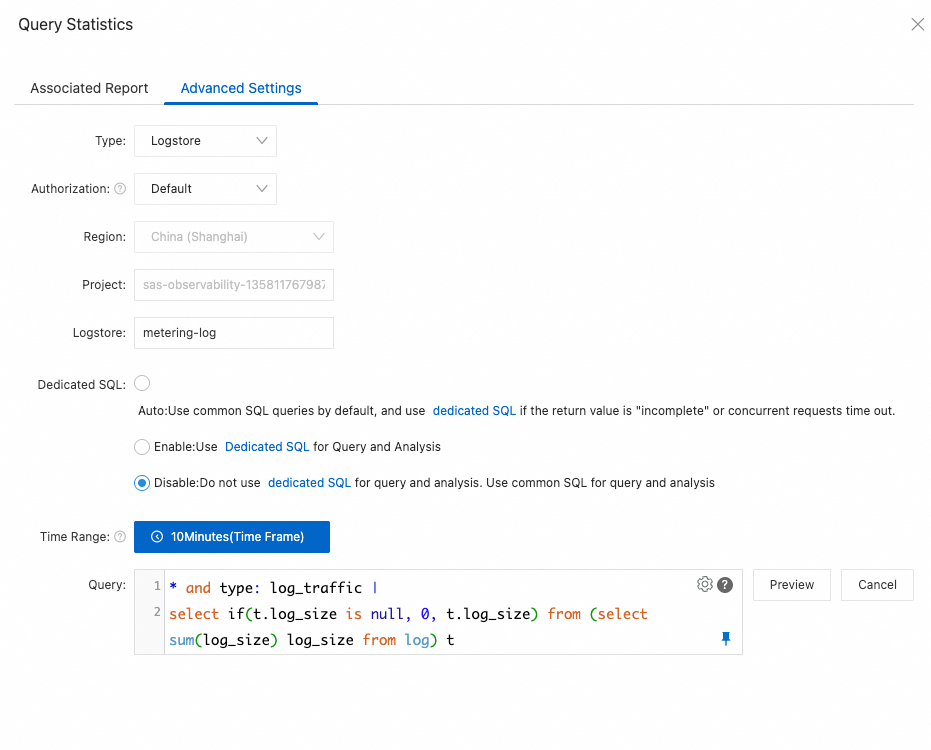The image size is (931, 750).
Task: Click the dedicated SQL link in Auto description
Action: (x=474, y=411)
